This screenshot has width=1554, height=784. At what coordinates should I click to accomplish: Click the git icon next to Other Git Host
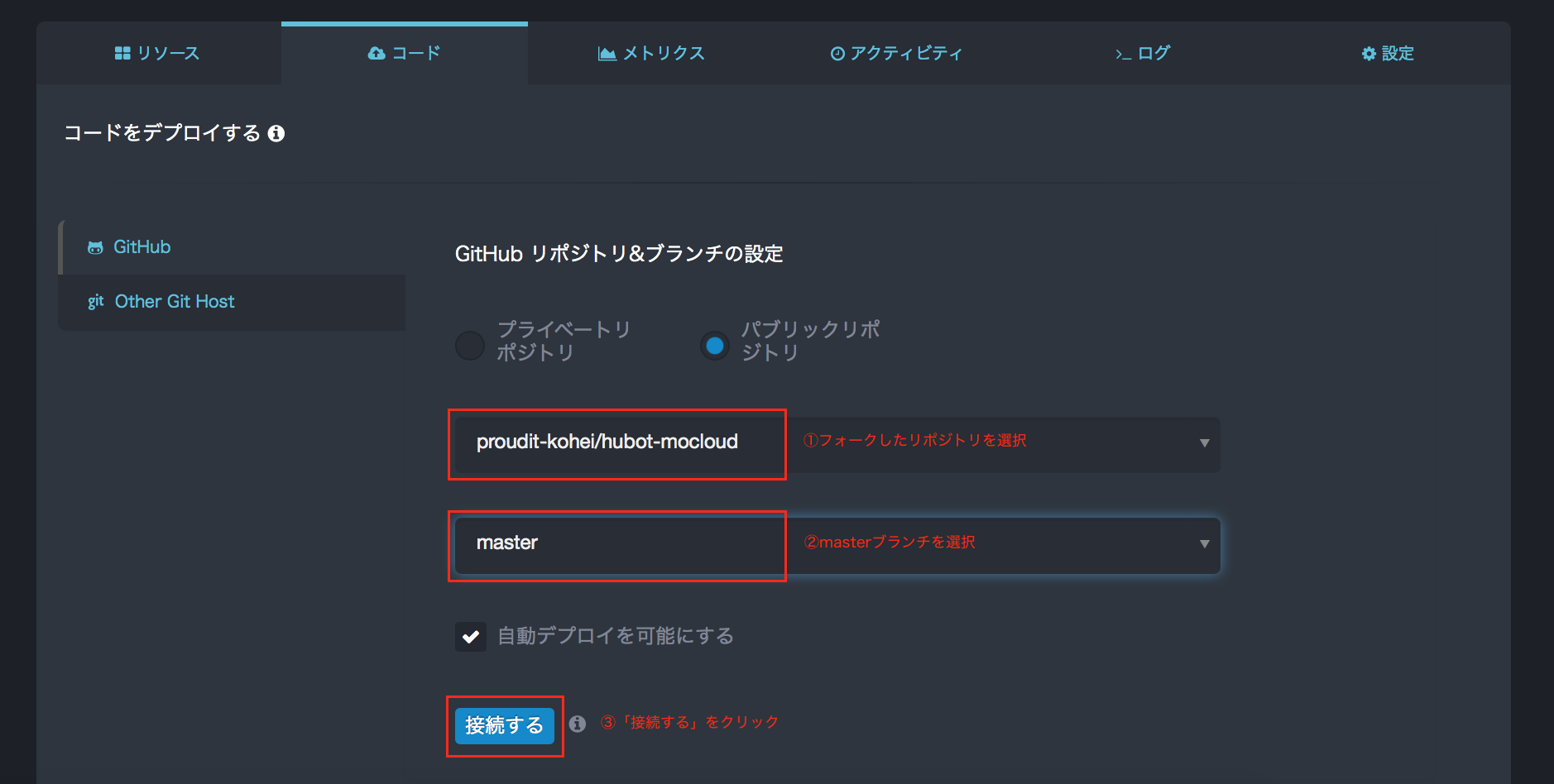pos(95,301)
